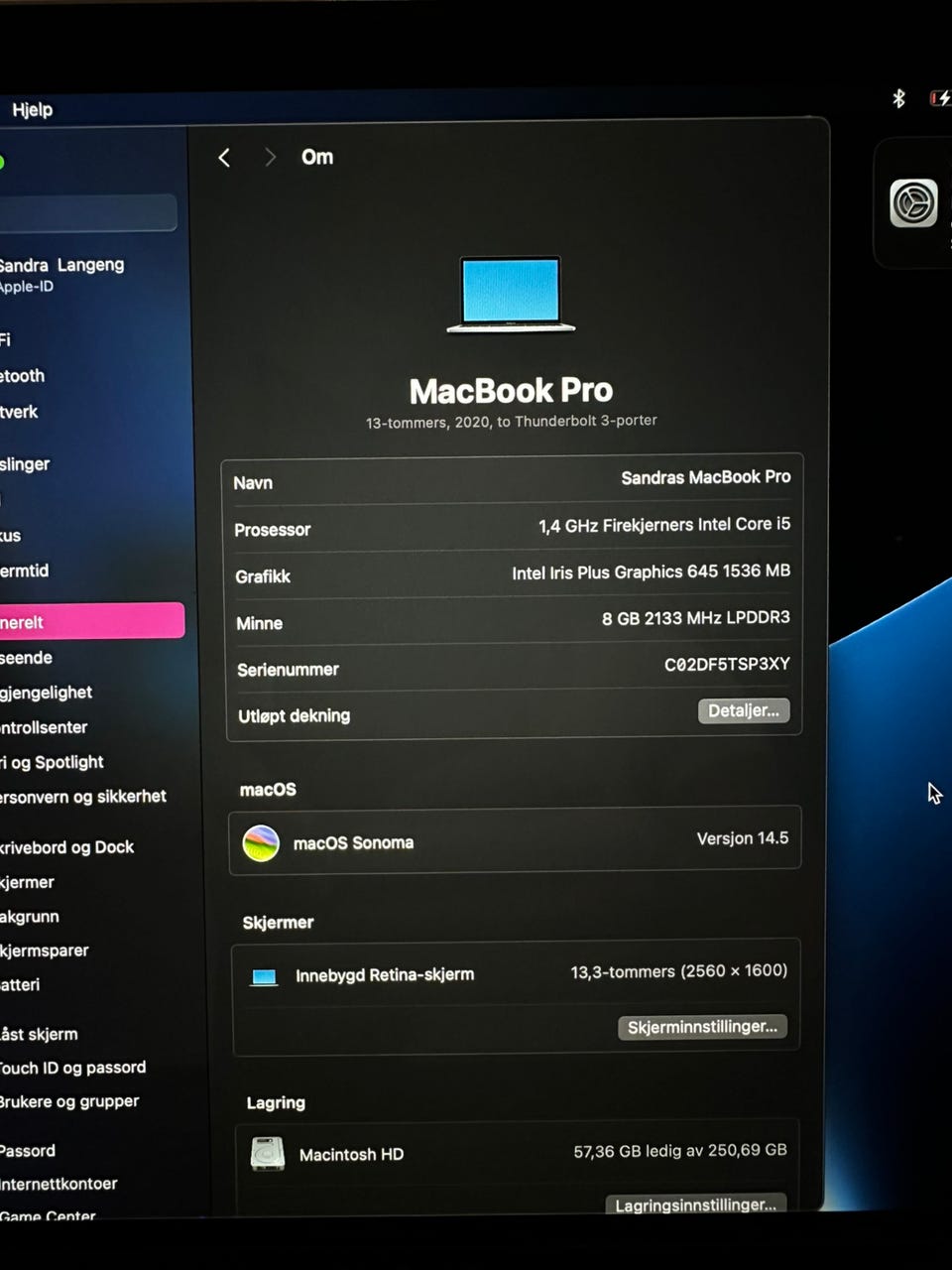Open Lagringsinnstillinger… storage settings
The height and width of the screenshot is (1270, 952).
coord(695,1205)
